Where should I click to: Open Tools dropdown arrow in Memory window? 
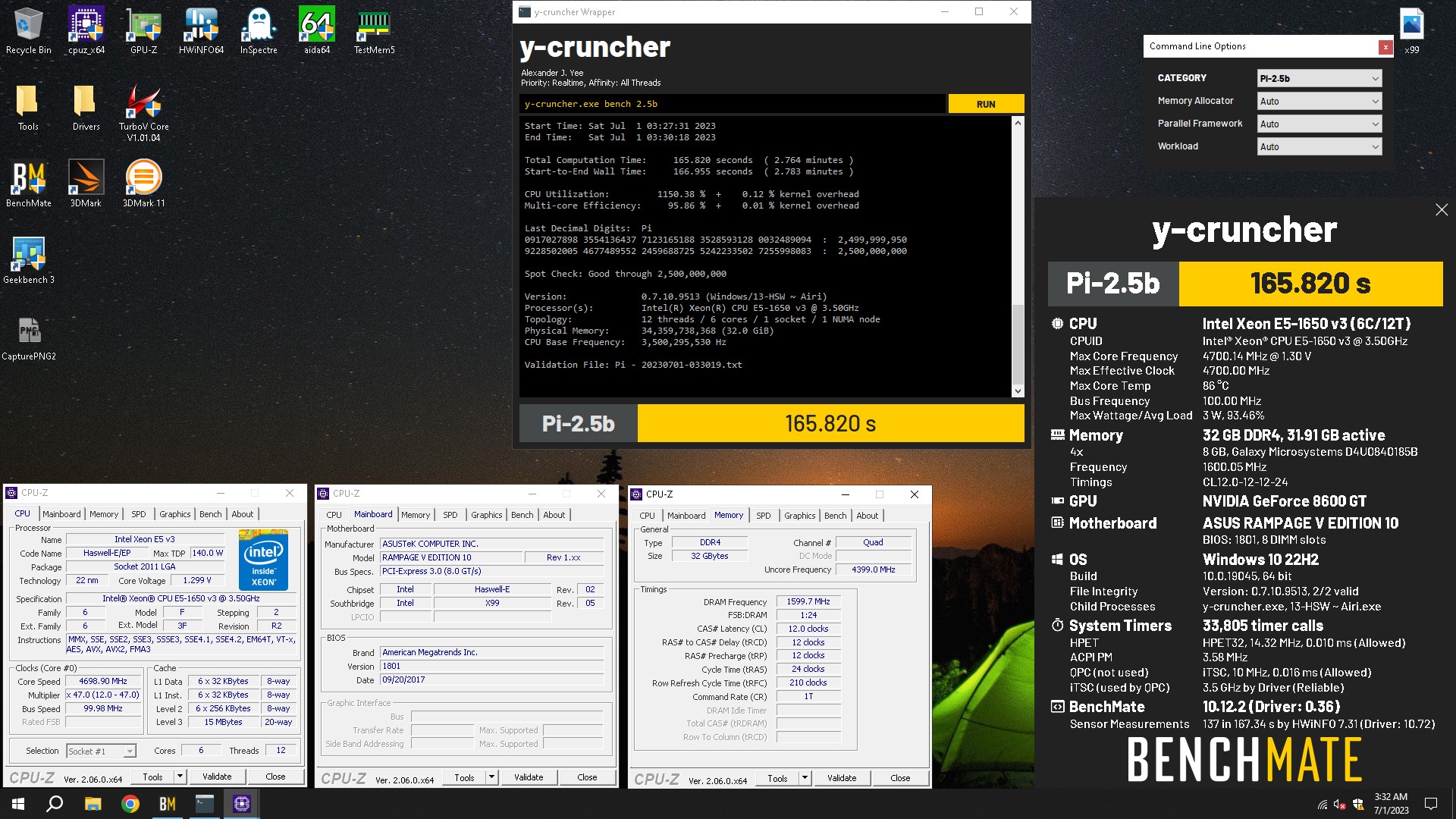(x=805, y=778)
